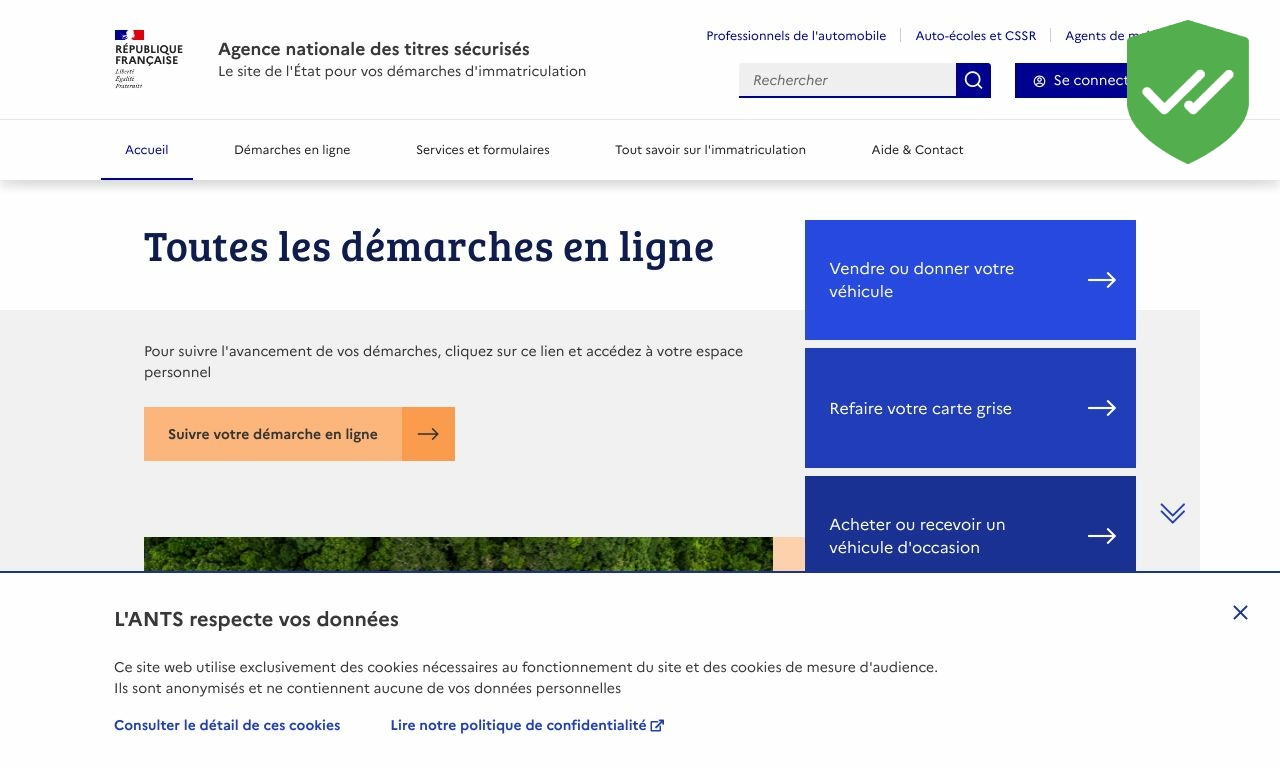Open Consulter le détail de ces cookies

coord(227,725)
